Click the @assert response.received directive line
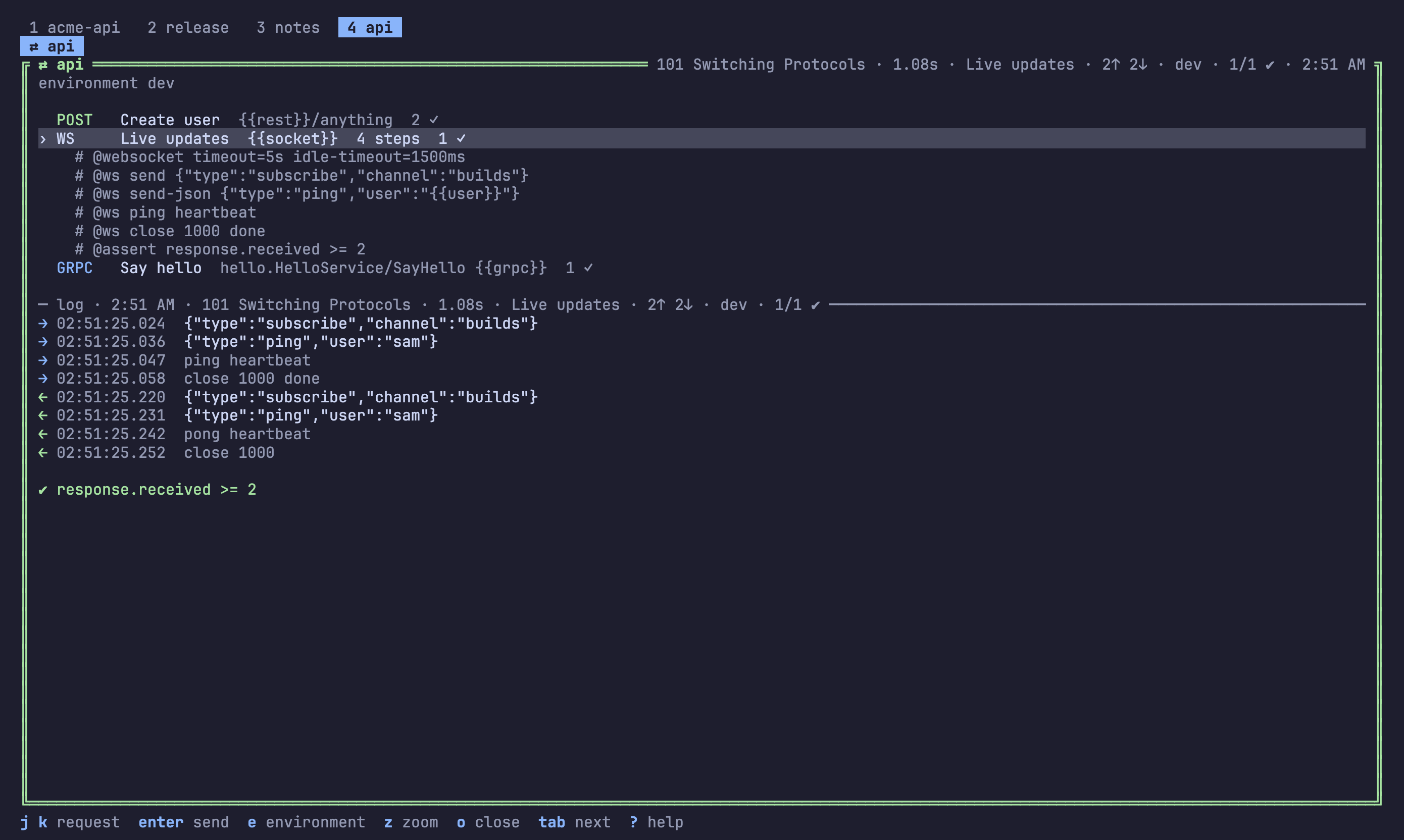 (x=220, y=249)
